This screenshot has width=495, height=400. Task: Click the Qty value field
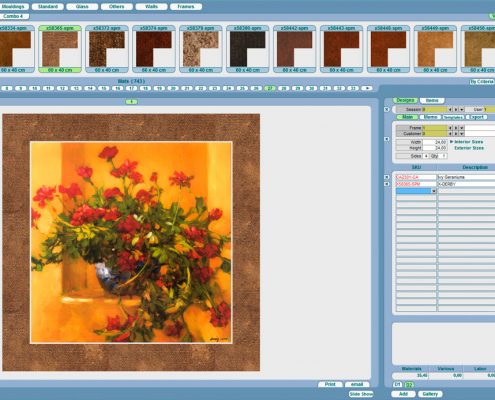coord(444,156)
